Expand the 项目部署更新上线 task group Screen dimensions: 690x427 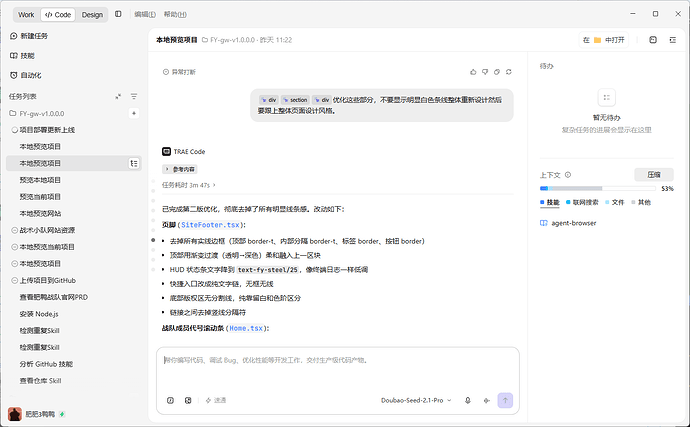click(43, 130)
